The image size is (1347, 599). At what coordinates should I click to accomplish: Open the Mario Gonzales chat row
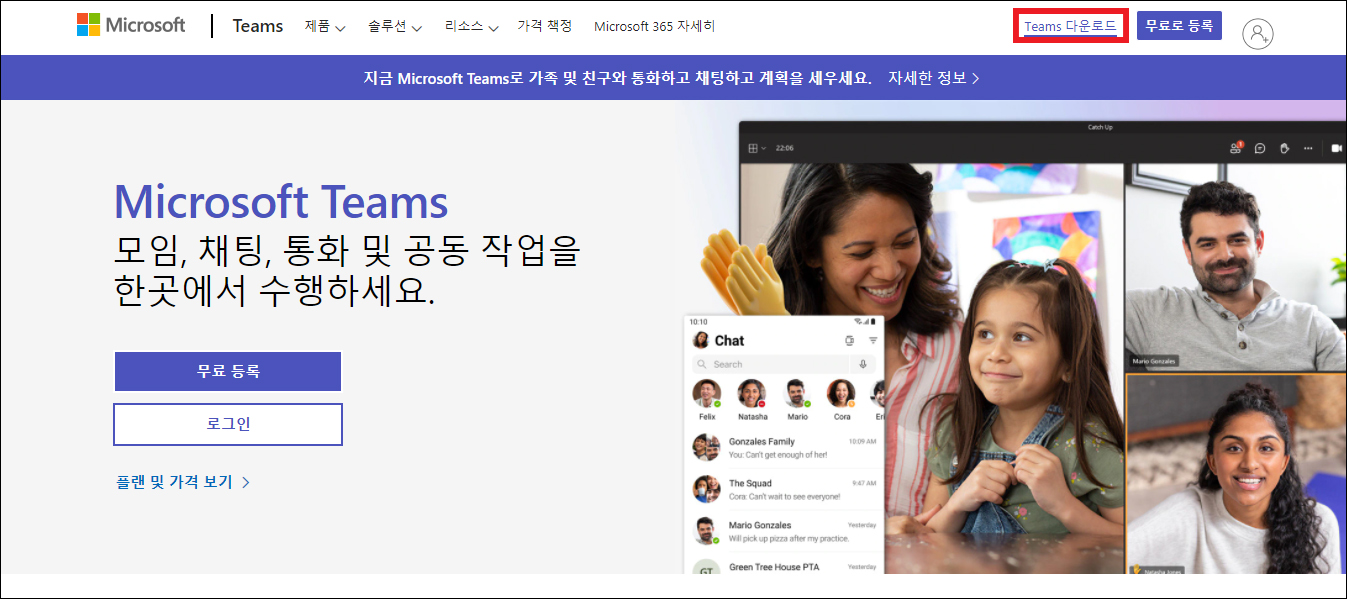click(785, 531)
